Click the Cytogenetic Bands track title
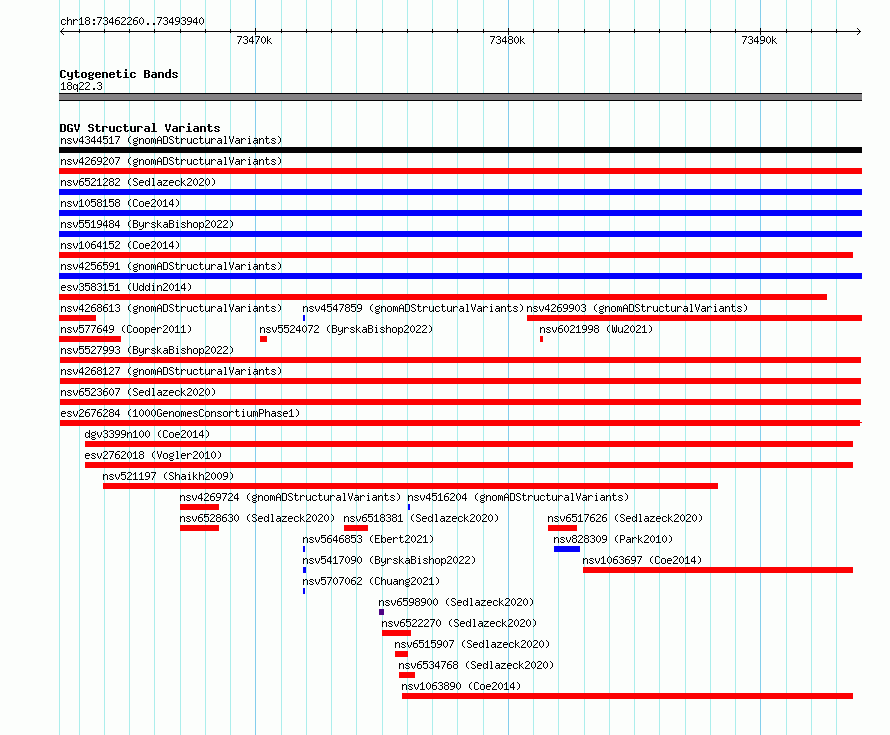Viewport: 890px width, 735px height. pos(119,74)
